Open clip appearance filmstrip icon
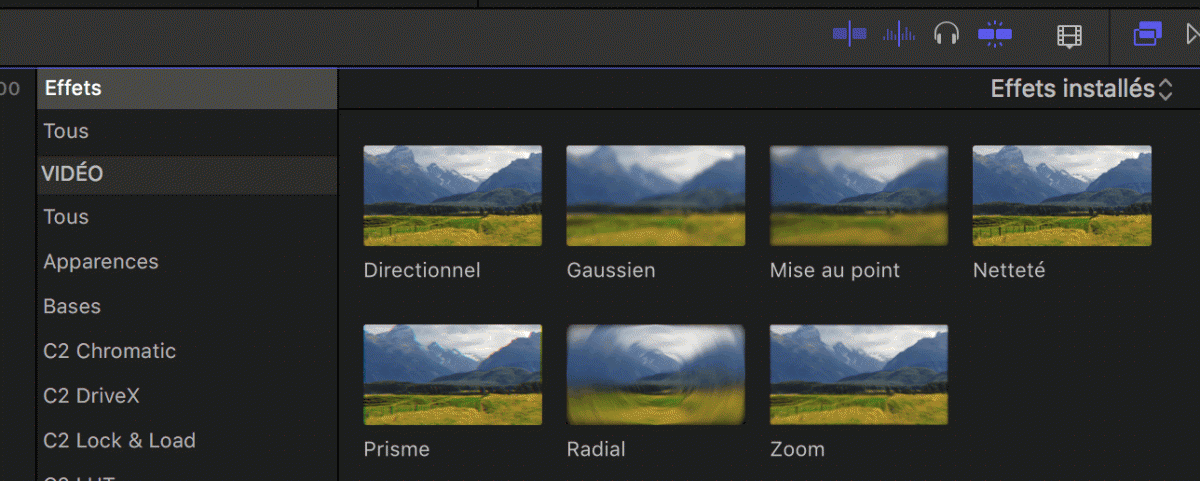1200x481 pixels. tap(1069, 36)
